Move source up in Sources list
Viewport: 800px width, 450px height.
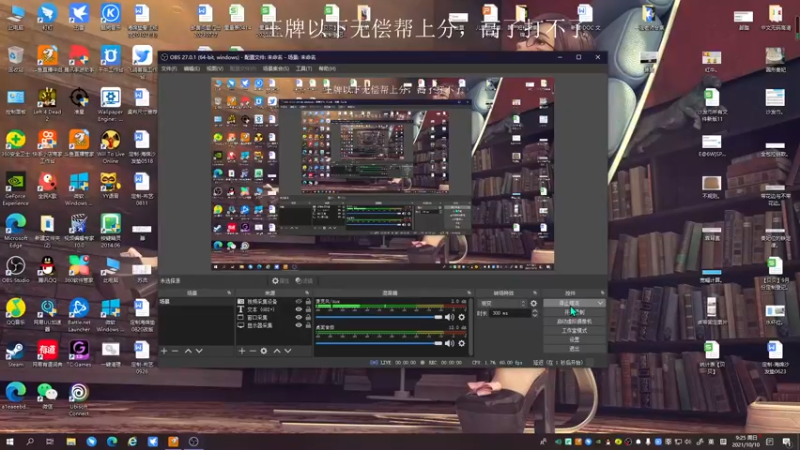tap(277, 351)
